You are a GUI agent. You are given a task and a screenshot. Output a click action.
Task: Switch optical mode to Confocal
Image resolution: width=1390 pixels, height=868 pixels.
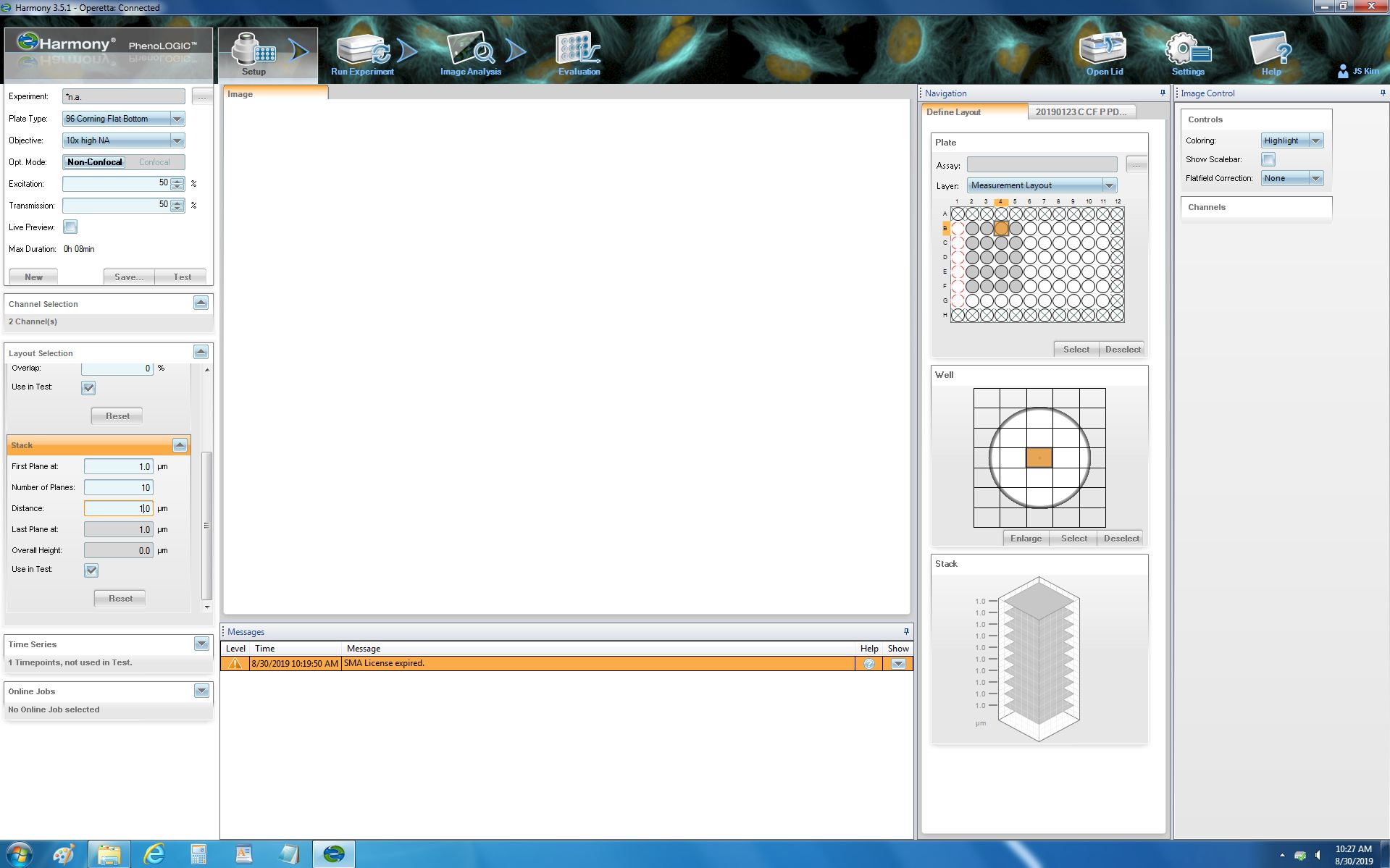154,162
